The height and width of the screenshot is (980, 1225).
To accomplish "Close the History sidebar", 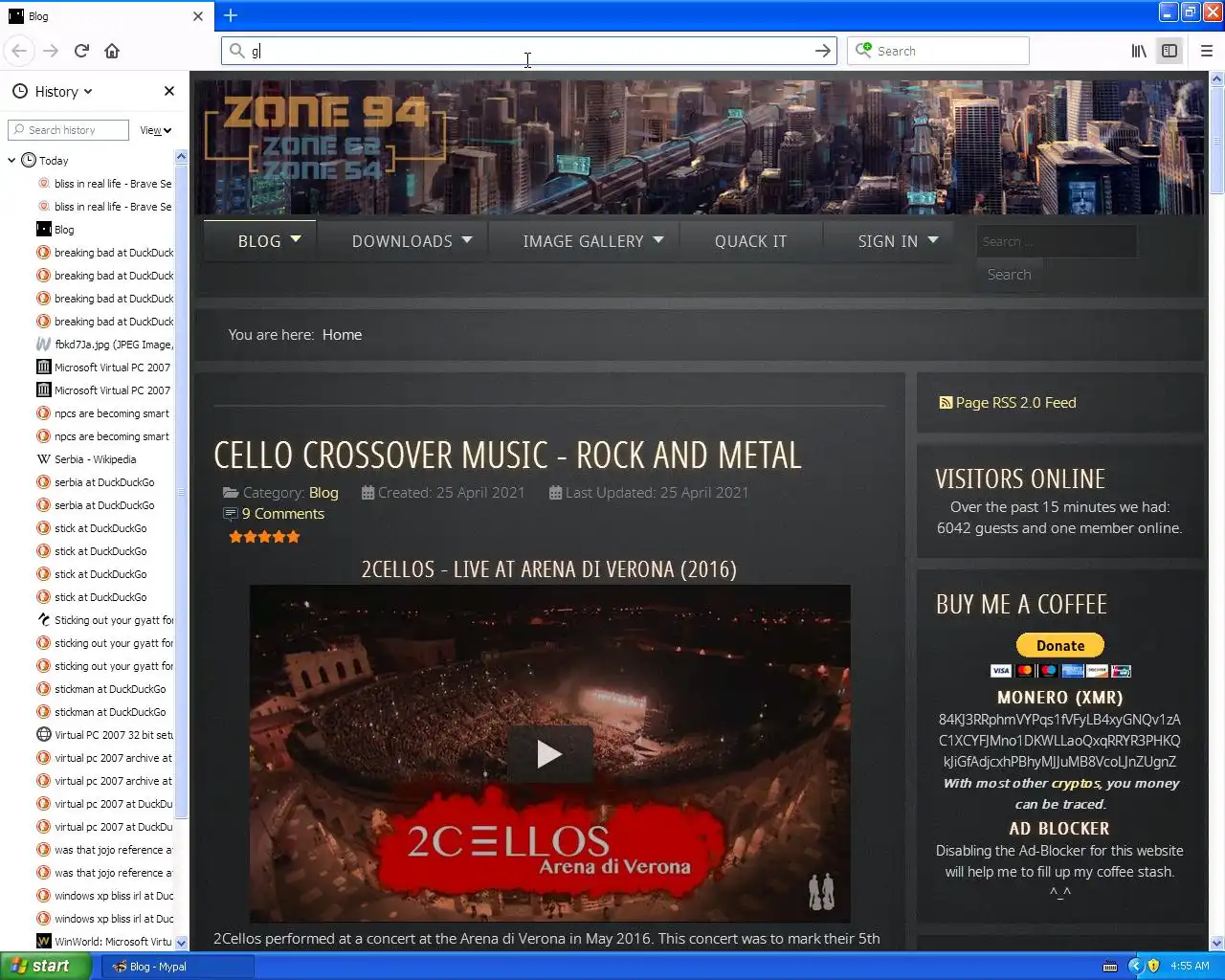I will coord(169,91).
